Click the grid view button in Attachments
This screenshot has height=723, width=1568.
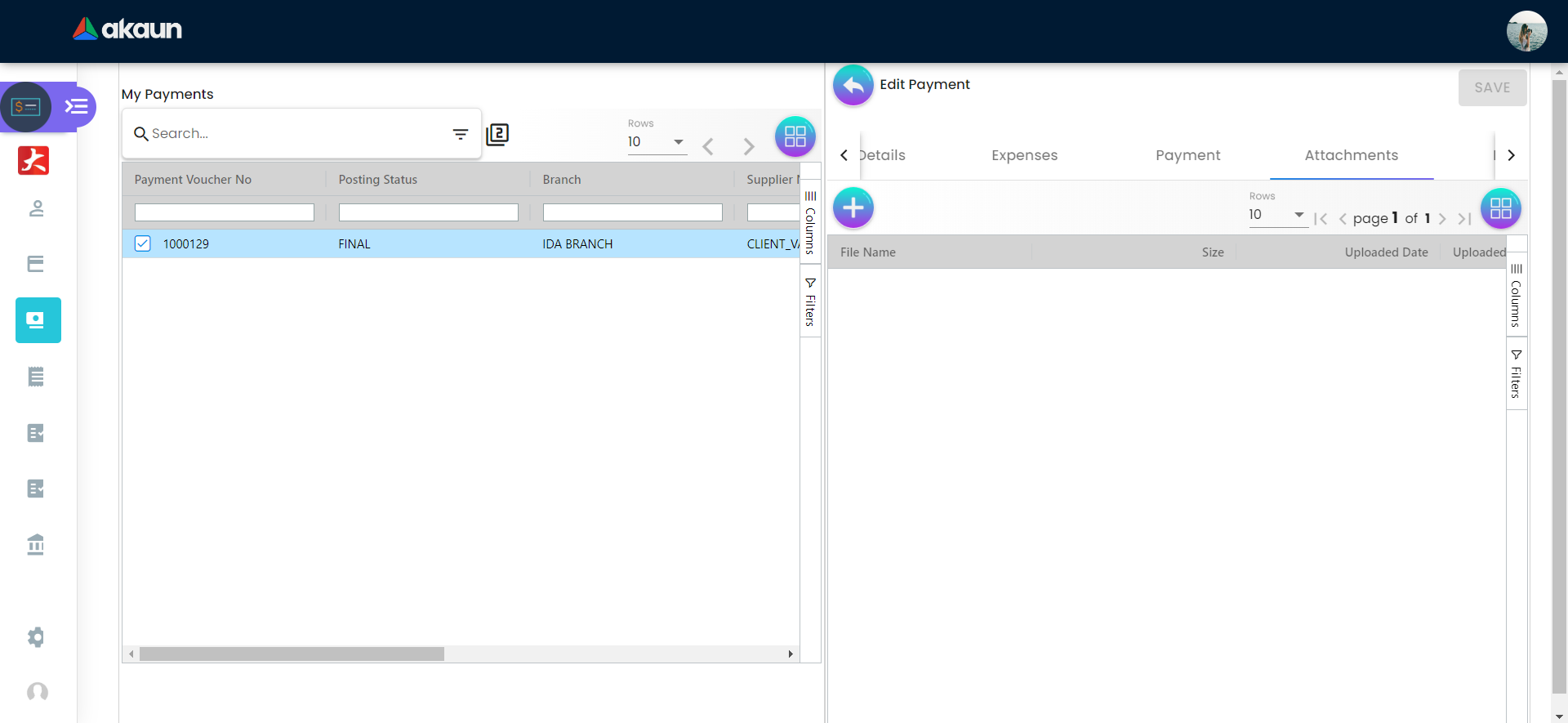1501,208
